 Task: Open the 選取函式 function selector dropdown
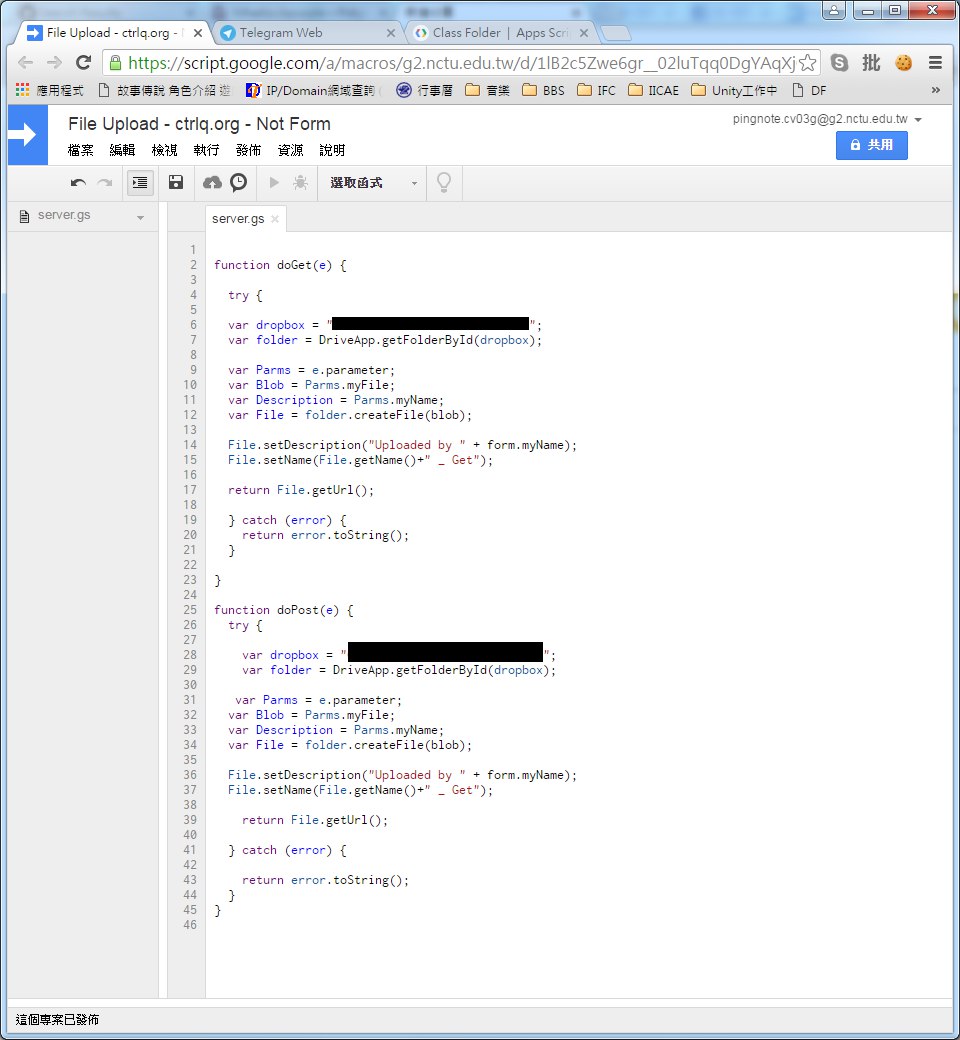point(374,182)
